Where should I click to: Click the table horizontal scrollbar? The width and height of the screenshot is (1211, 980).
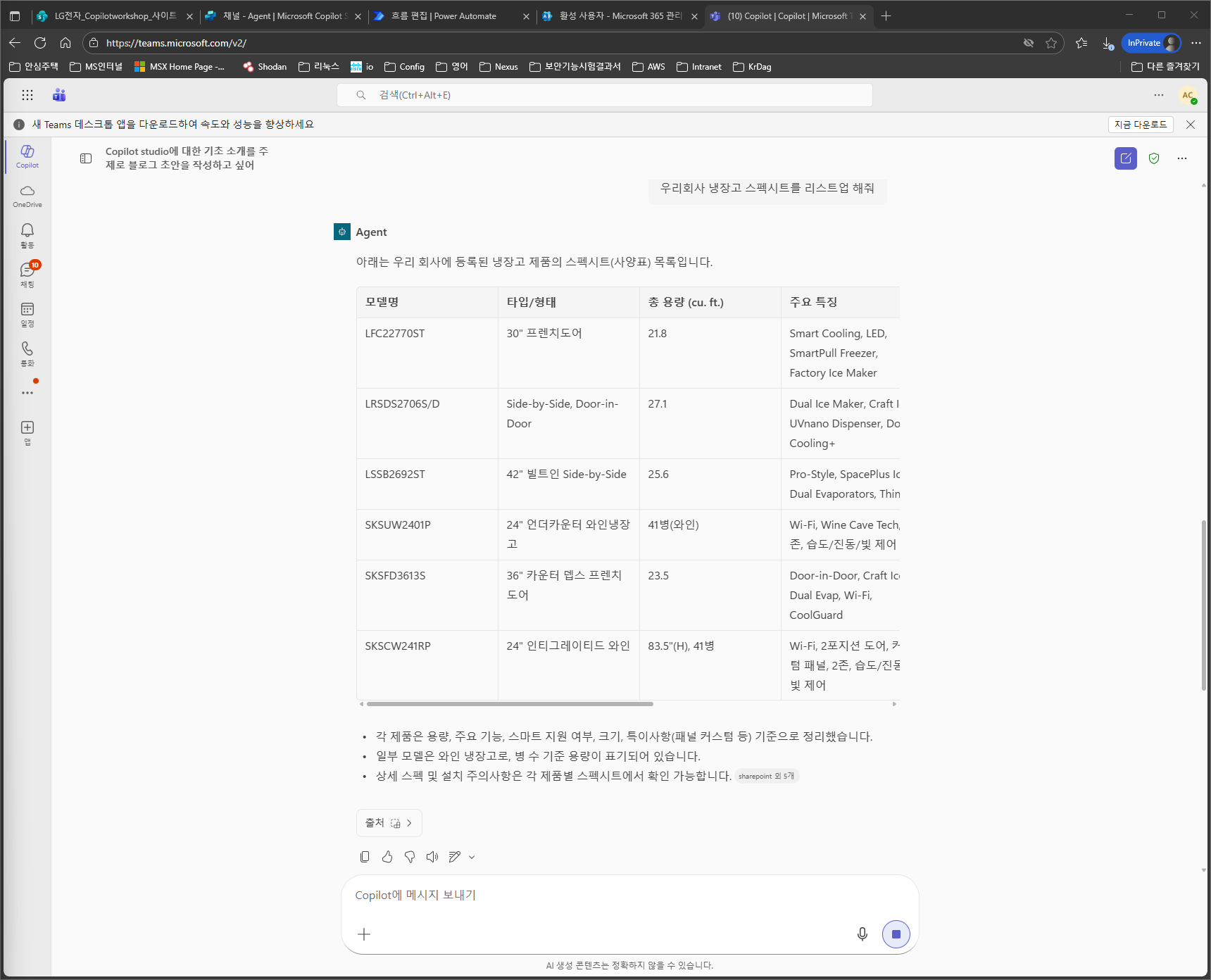pyautogui.click(x=510, y=704)
